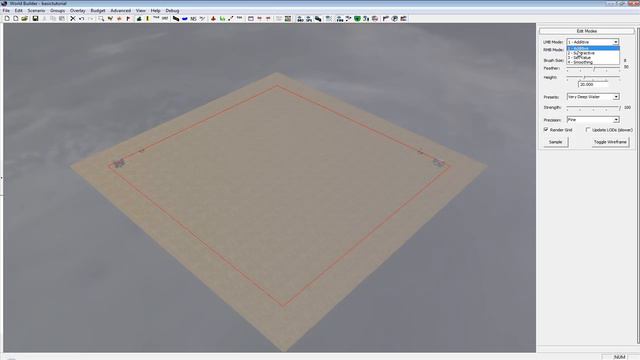Open the Overlay menu
Screen dimensions: 640x360
tap(78, 11)
